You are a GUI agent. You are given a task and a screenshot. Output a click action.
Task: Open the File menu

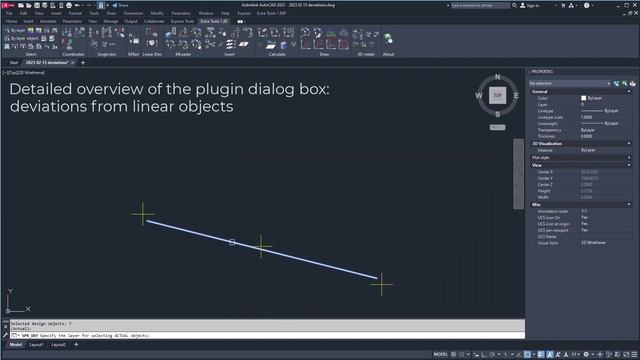pos(9,13)
